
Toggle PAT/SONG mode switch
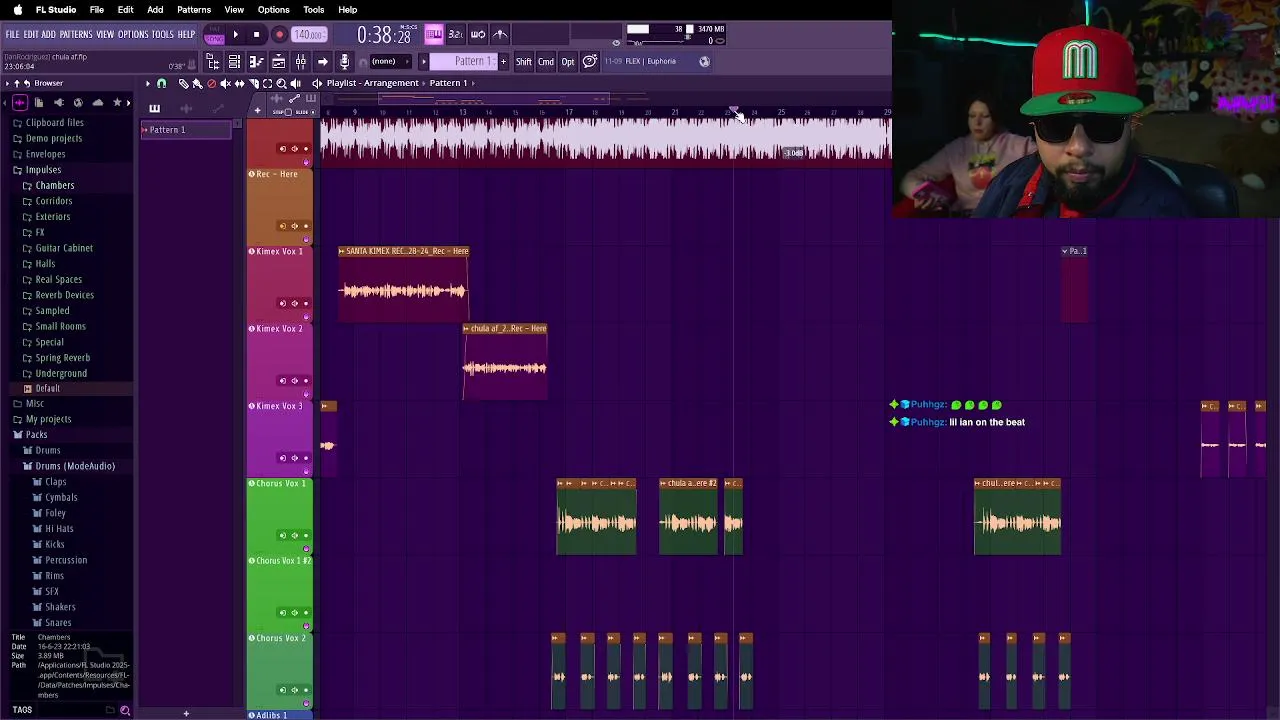click(214, 34)
